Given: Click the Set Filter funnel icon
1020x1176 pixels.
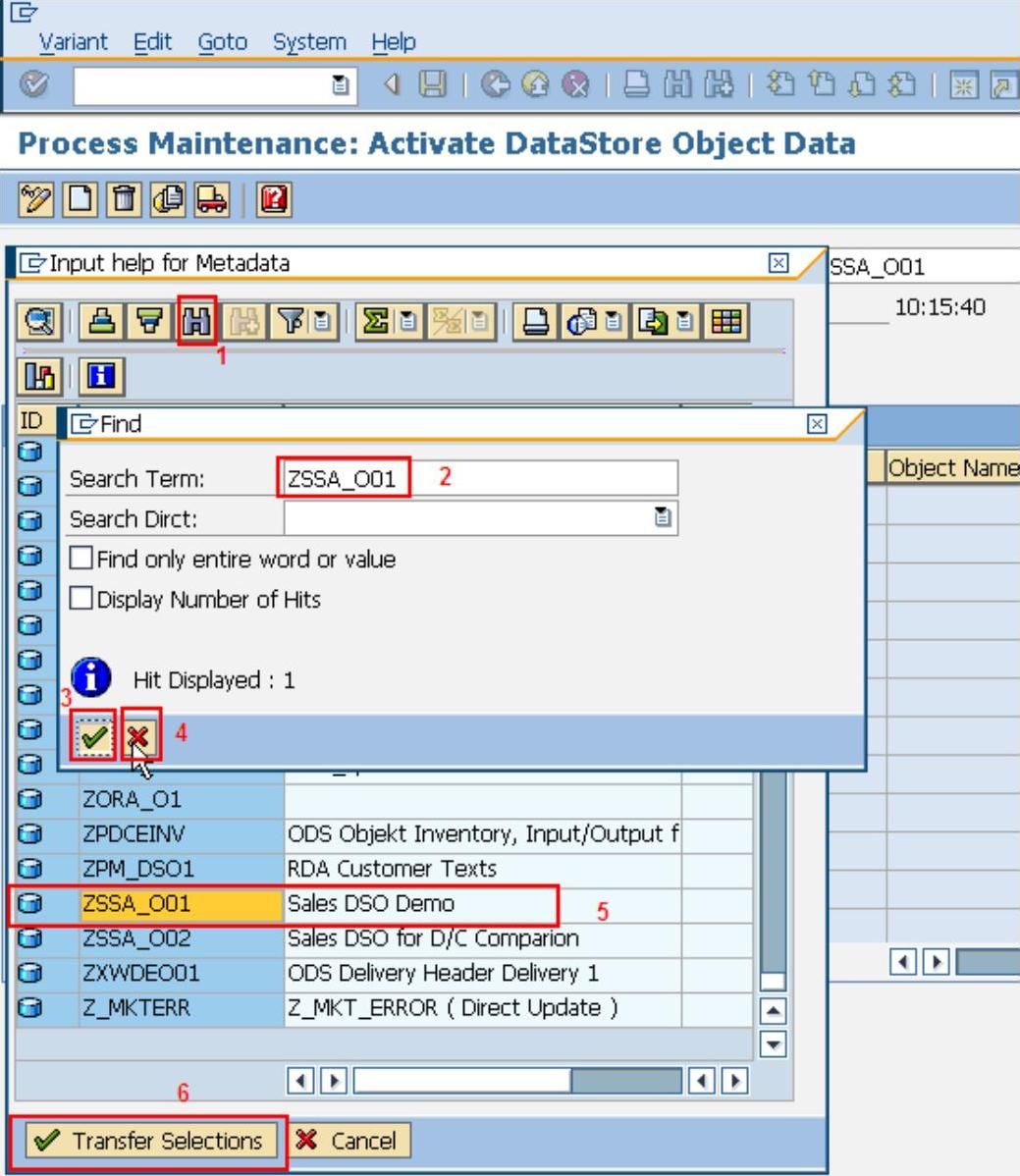Looking at the screenshot, I should [x=291, y=322].
